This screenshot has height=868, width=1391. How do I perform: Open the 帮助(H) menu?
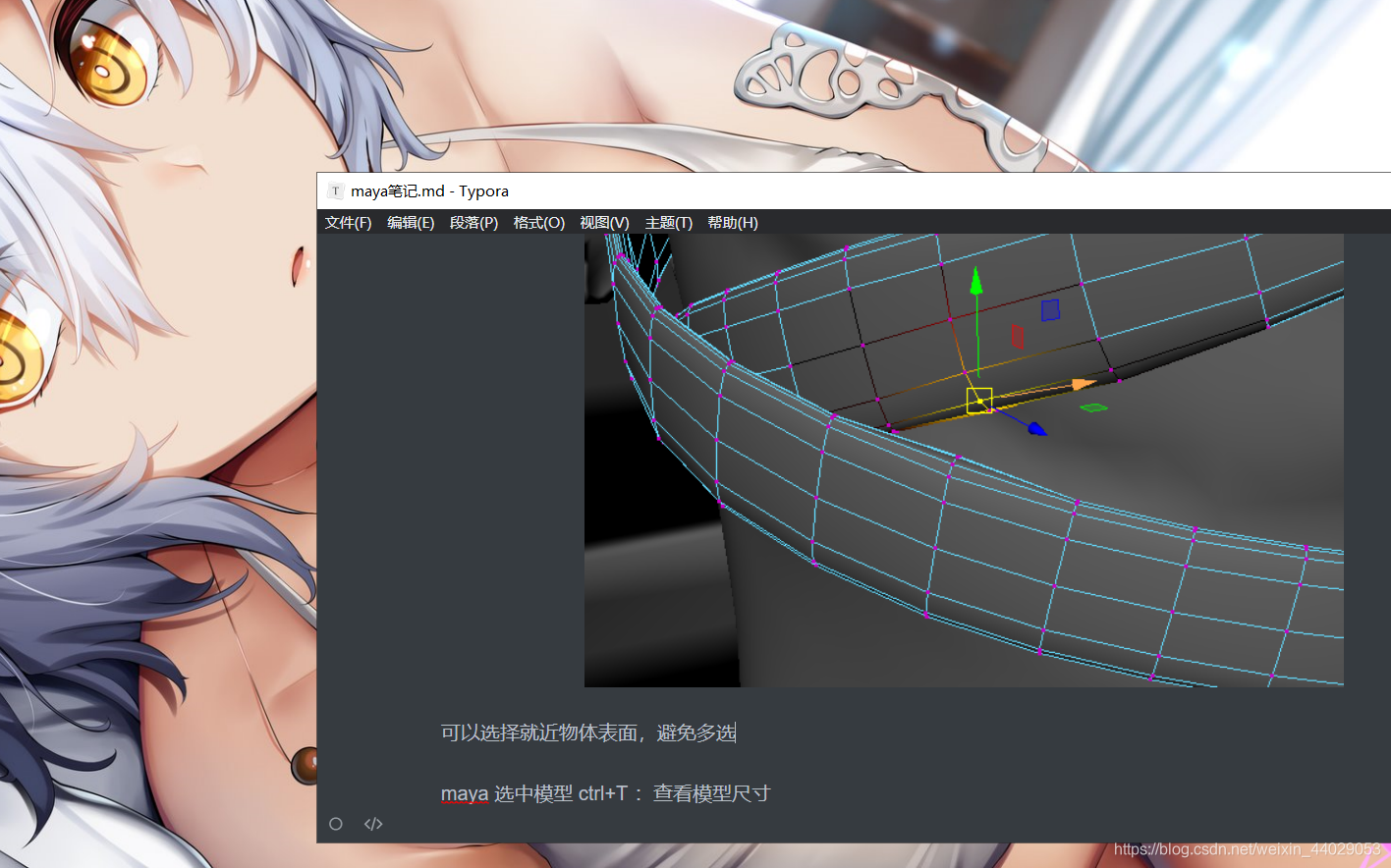pos(733,223)
